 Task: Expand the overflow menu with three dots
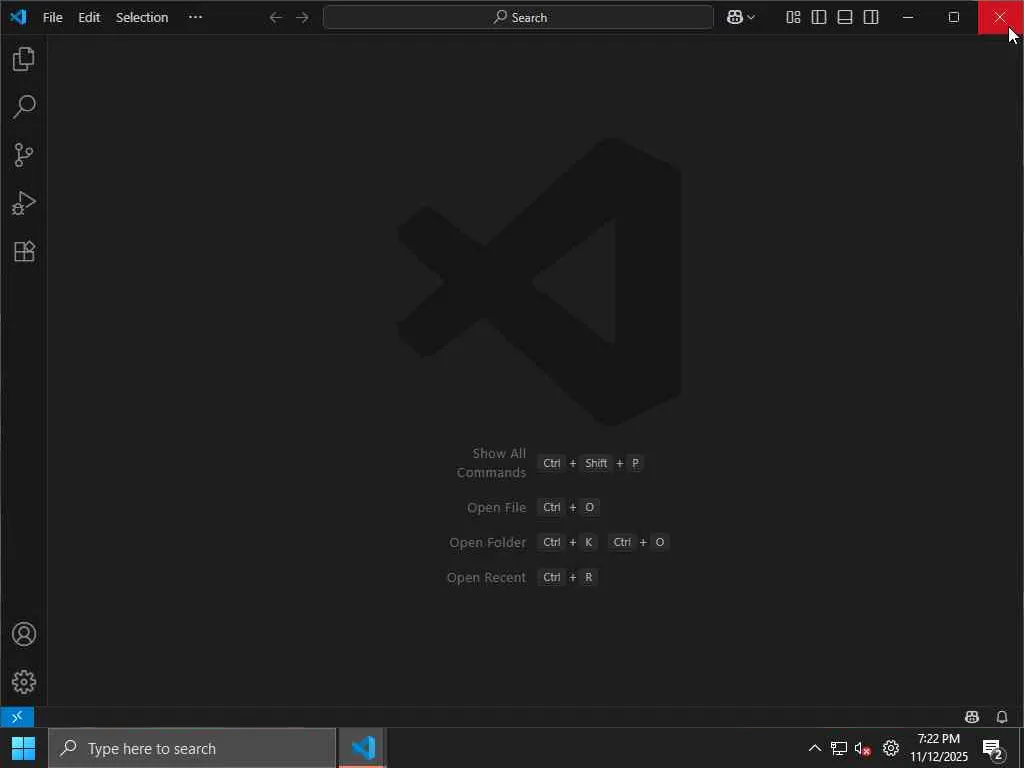(195, 18)
